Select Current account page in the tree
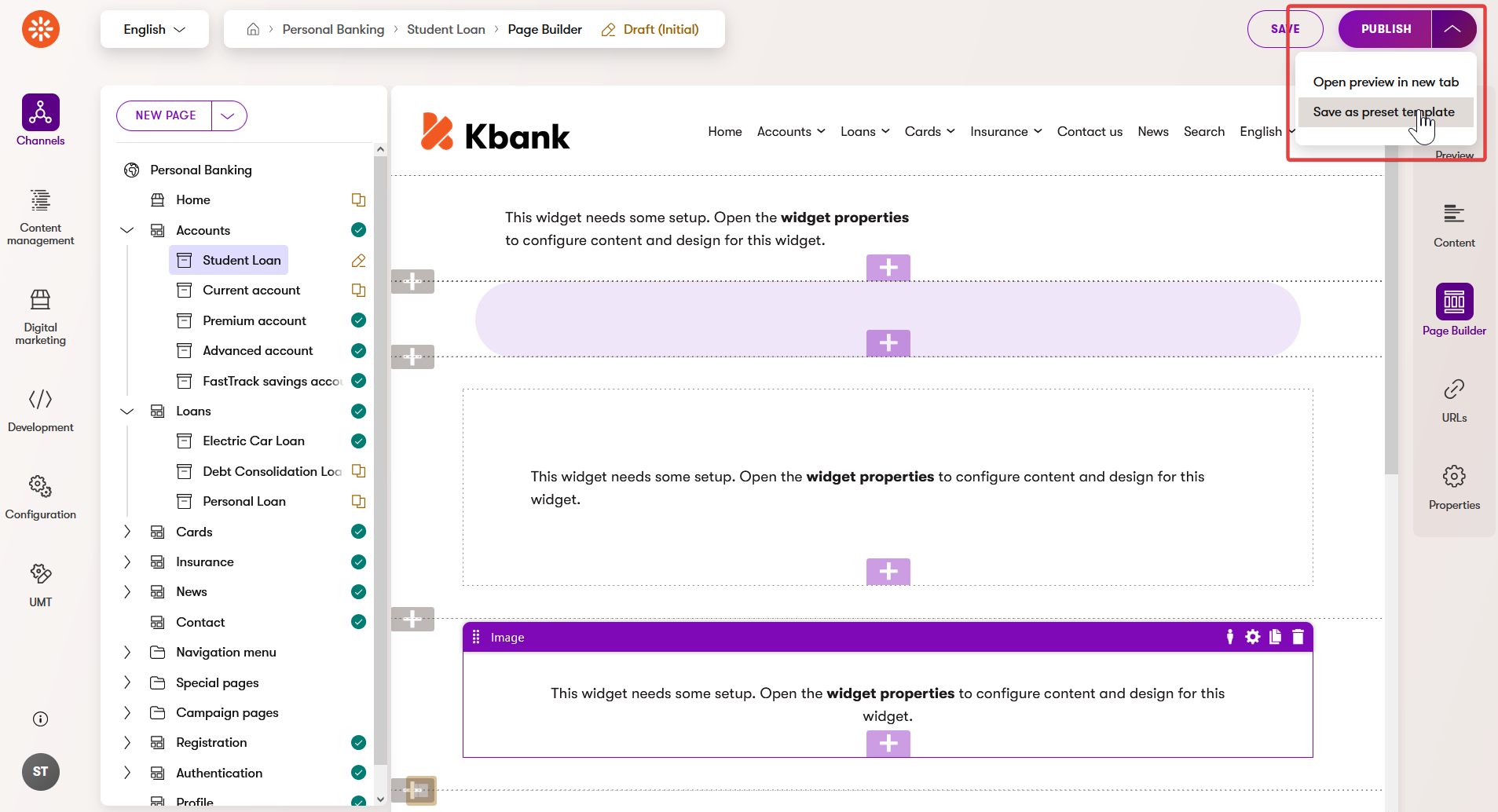Screen dimensions: 1498x812 251,291
